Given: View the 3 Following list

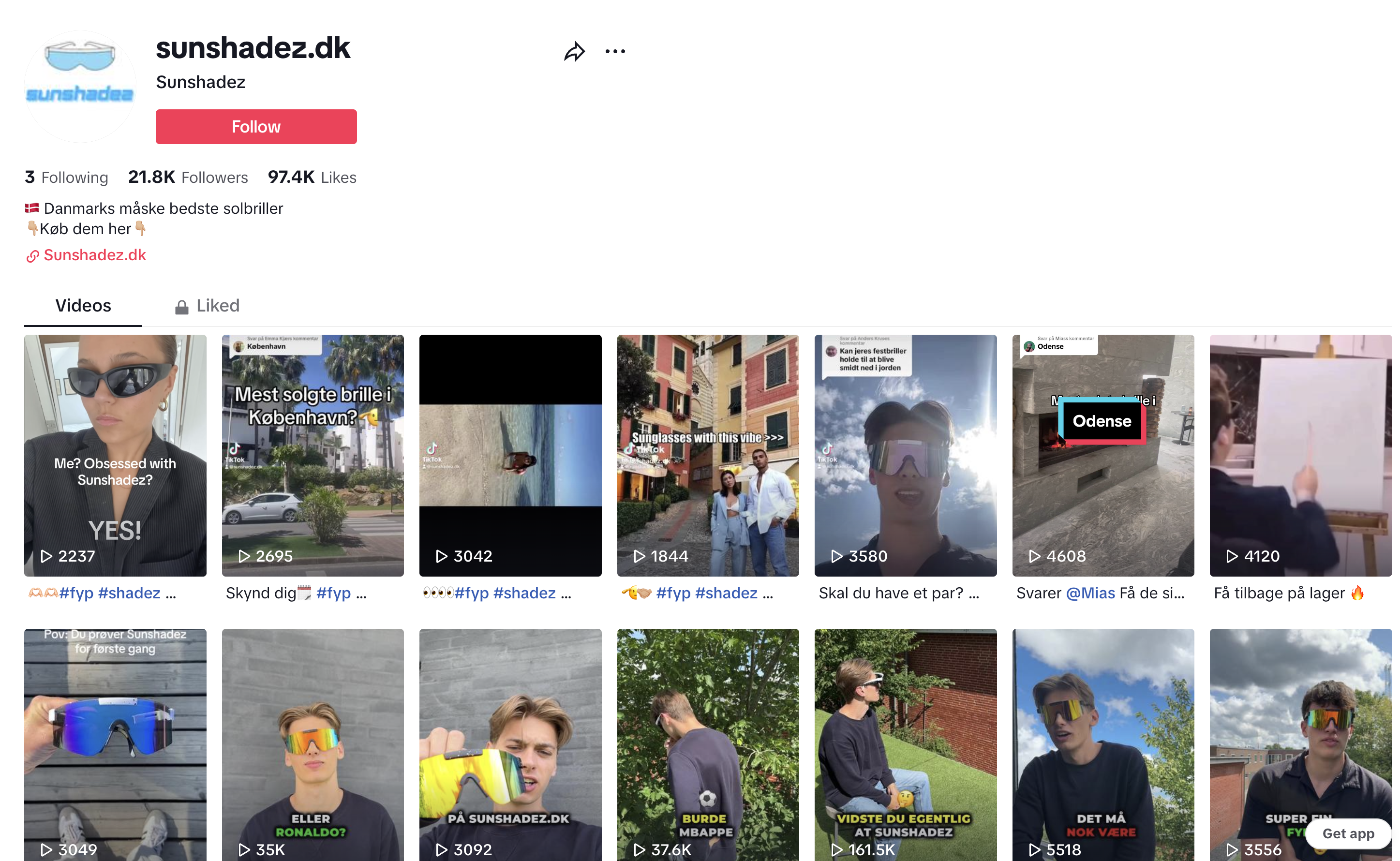Looking at the screenshot, I should click(66, 177).
